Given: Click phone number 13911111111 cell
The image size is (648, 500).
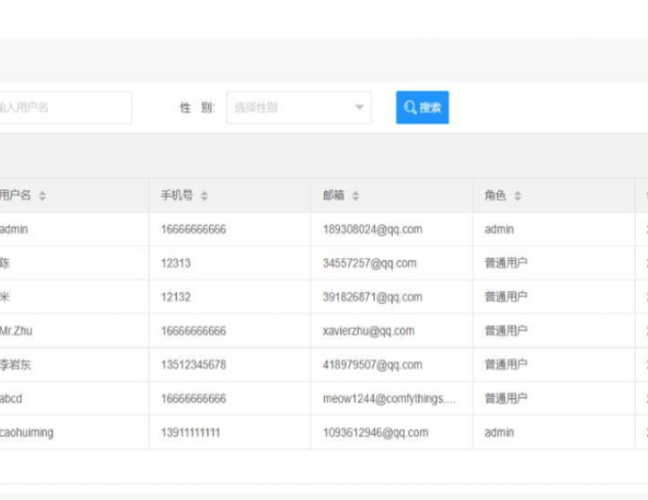Looking at the screenshot, I should [190, 433].
